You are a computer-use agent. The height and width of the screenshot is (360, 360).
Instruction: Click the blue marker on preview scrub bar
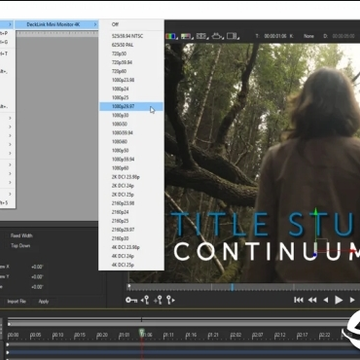232,287
